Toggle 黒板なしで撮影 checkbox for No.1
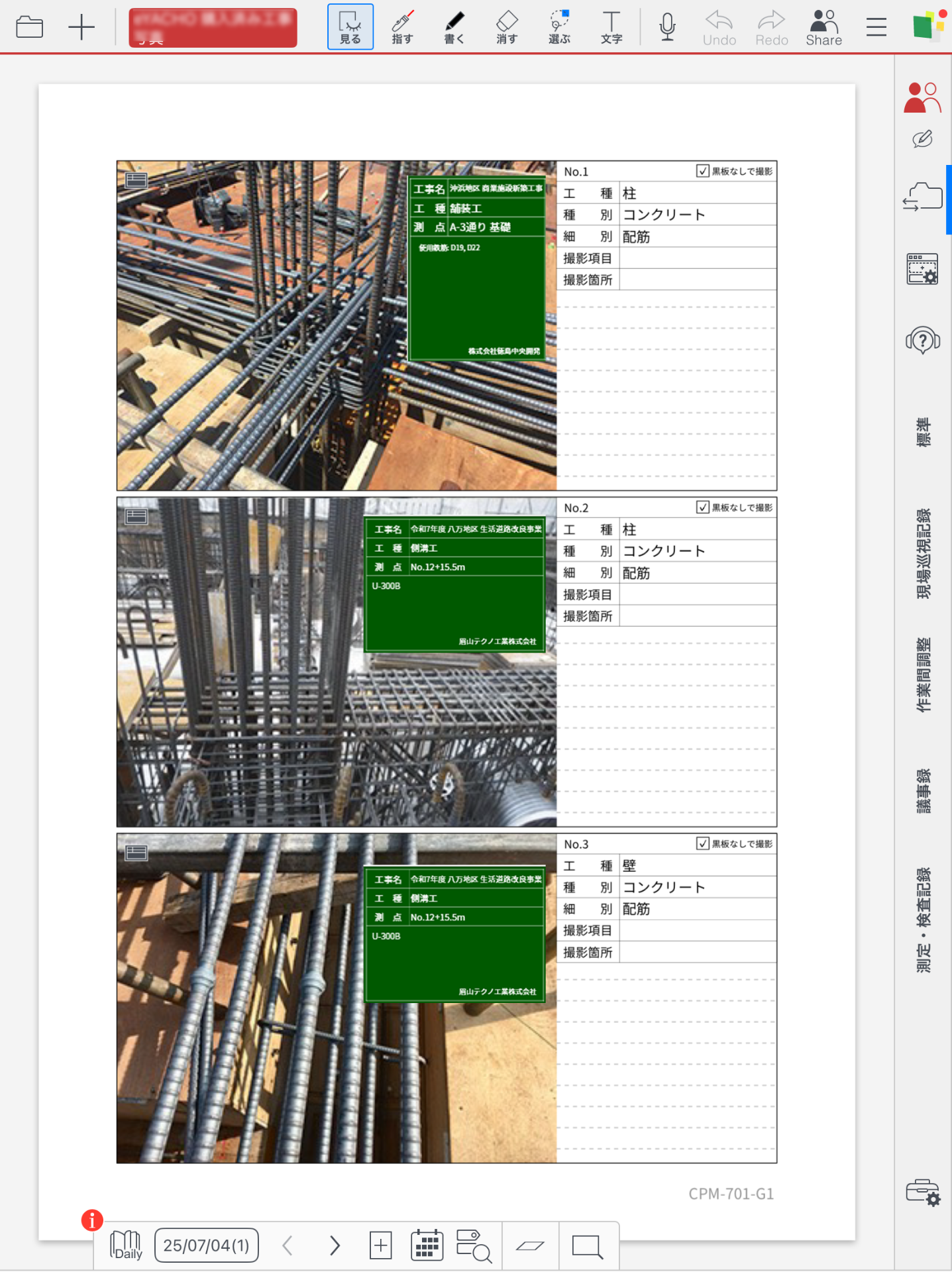The image size is (952, 1272). (703, 171)
